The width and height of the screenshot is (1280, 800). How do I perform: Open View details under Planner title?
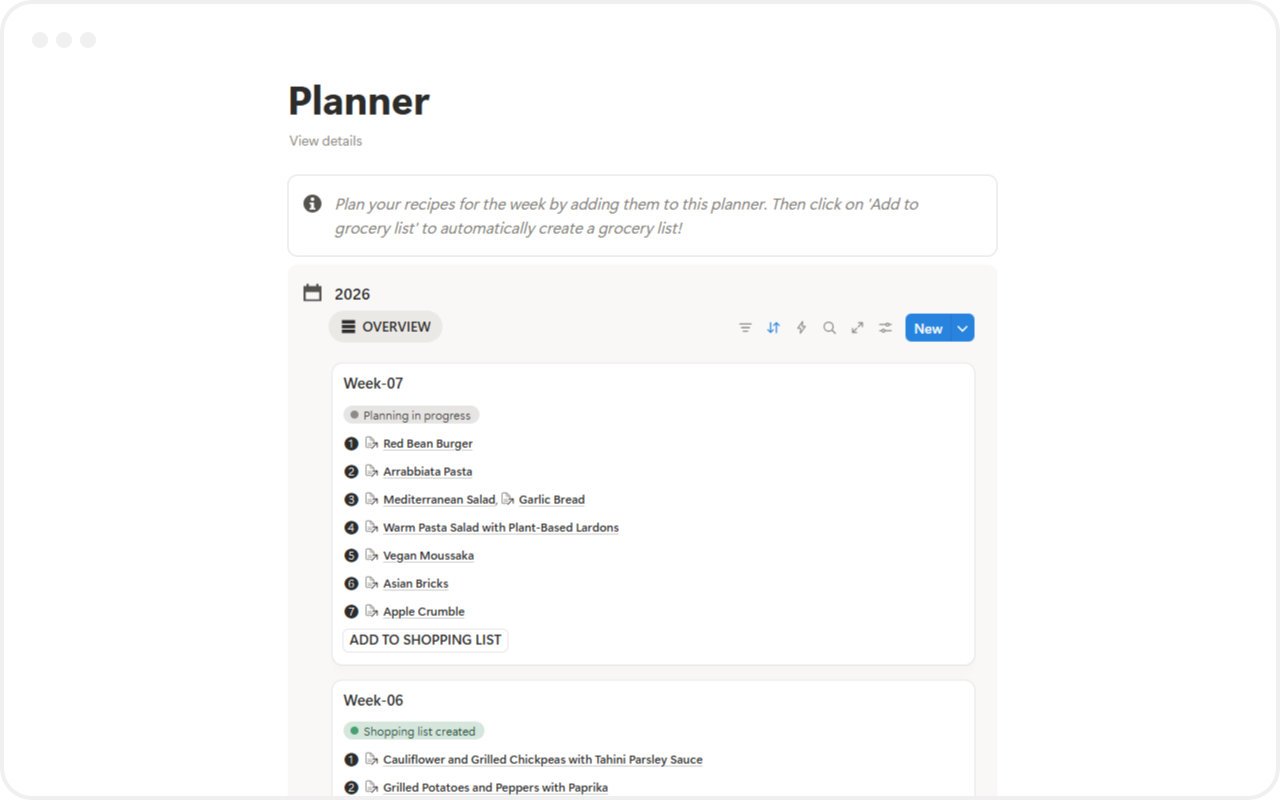click(x=326, y=141)
